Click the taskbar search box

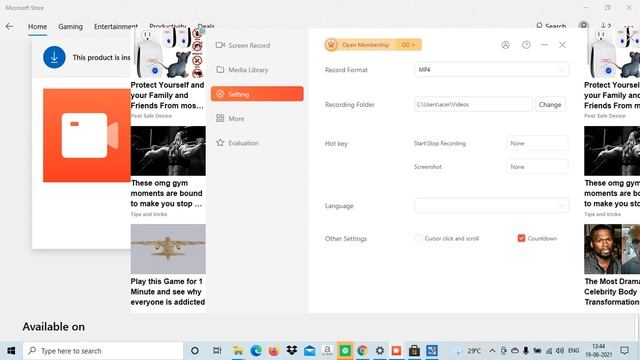(103, 351)
